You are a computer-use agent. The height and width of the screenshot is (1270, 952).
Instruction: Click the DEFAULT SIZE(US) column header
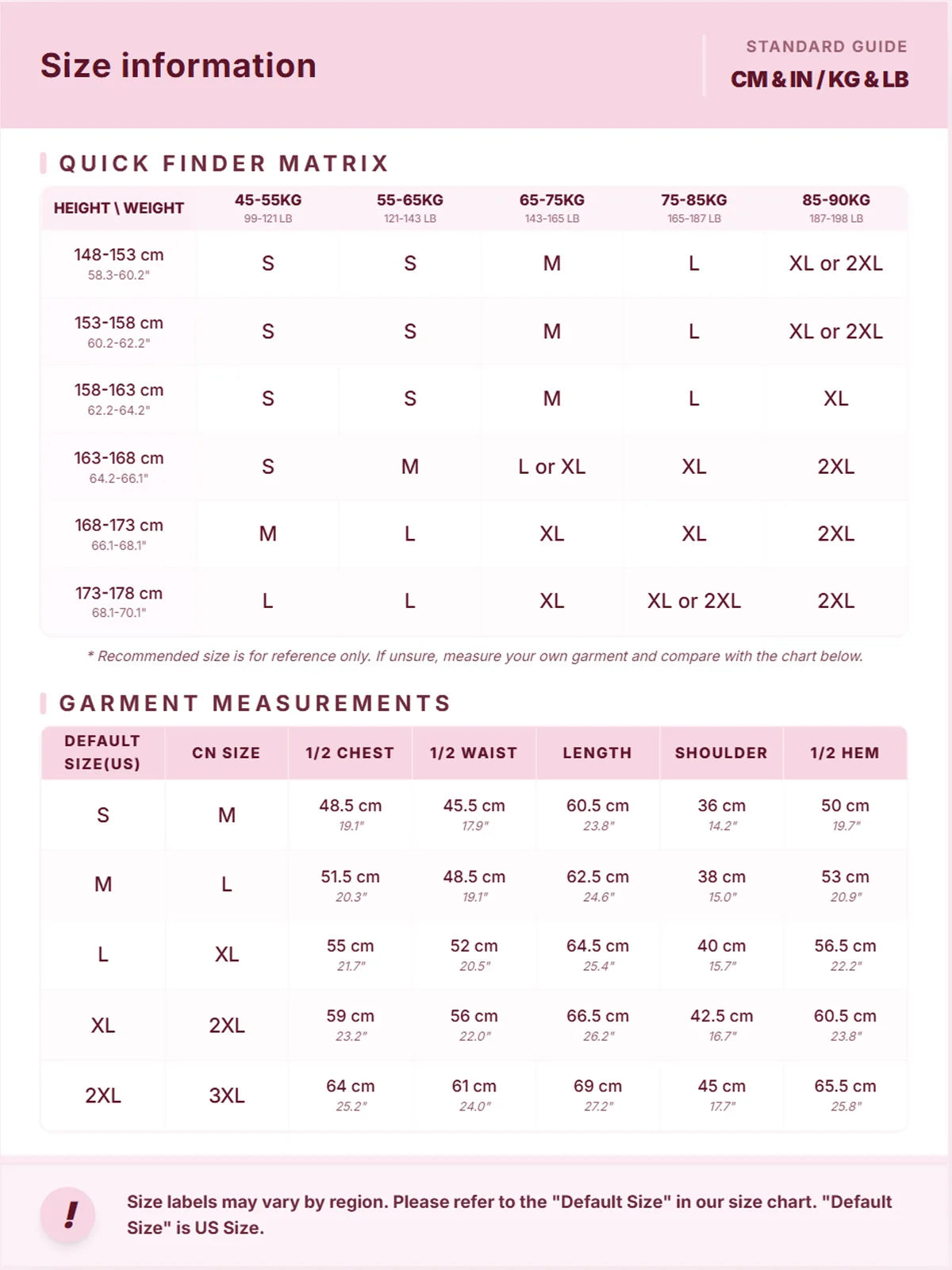[x=102, y=752]
